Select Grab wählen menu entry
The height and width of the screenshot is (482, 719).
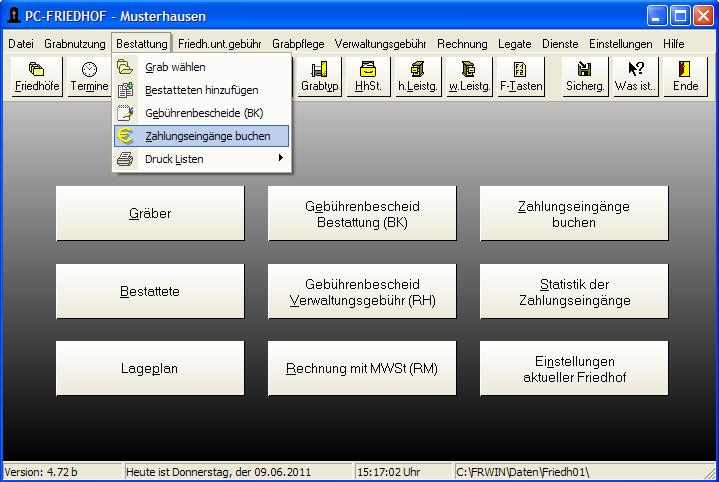[x=201, y=67]
